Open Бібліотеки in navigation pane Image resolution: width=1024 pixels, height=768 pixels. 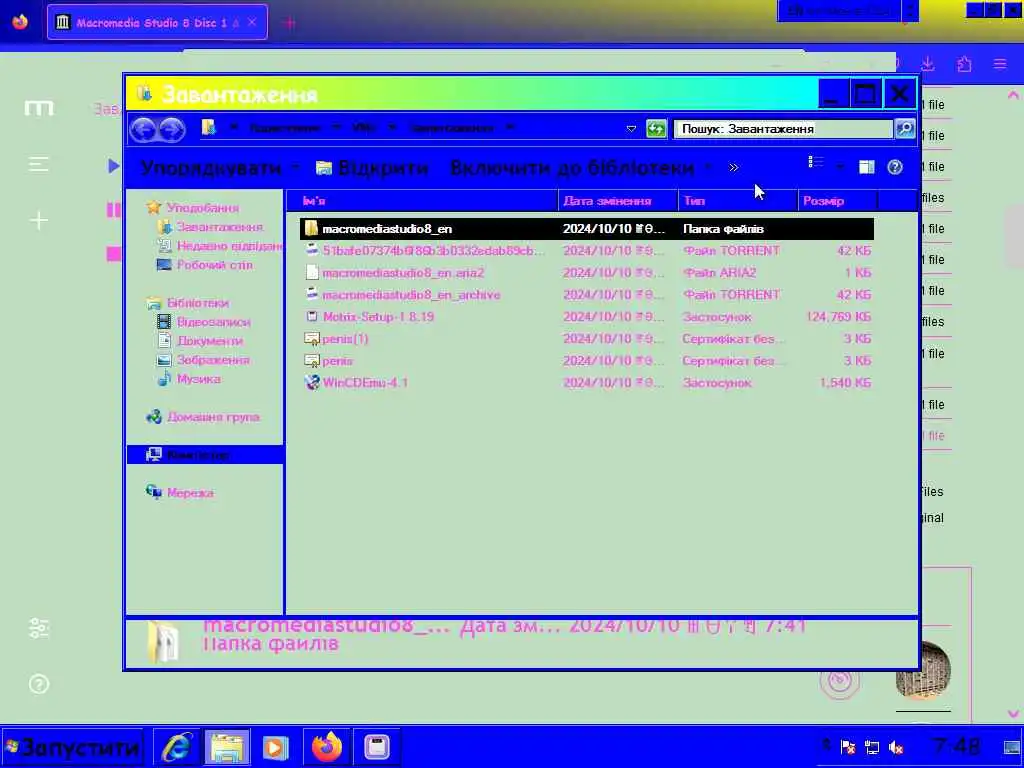click(188, 303)
